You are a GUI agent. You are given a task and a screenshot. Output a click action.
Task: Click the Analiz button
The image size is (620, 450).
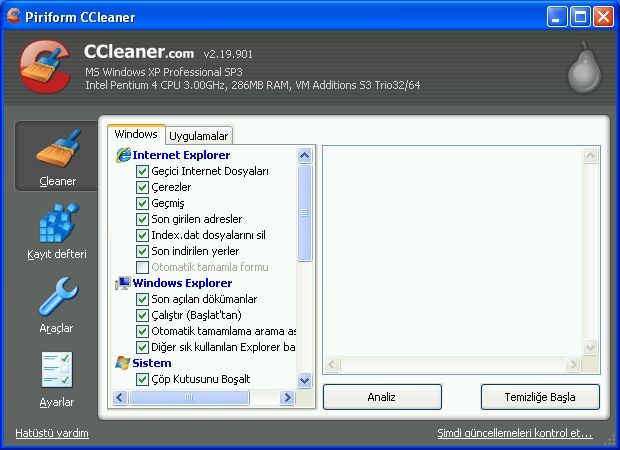382,397
